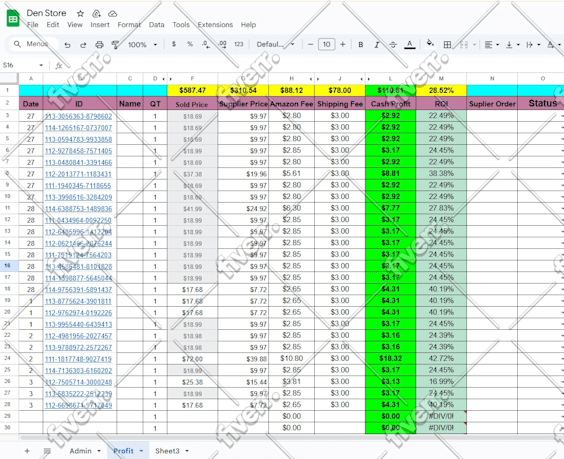564x459 pixels.
Task: Open order link 114-9756391-5891437
Action: (x=78, y=290)
